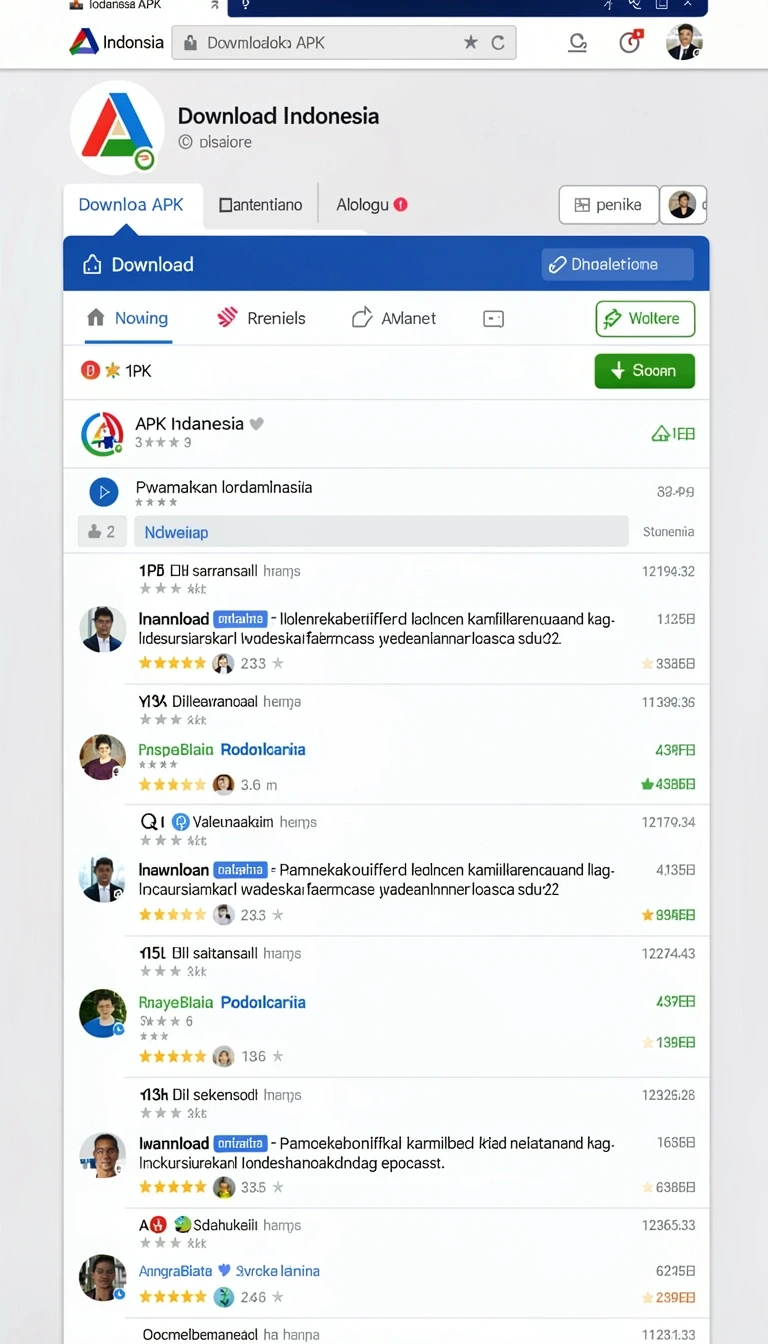Image resolution: width=768 pixels, height=1344 pixels.
Task: Select the Nowing tab
Action: (128, 318)
